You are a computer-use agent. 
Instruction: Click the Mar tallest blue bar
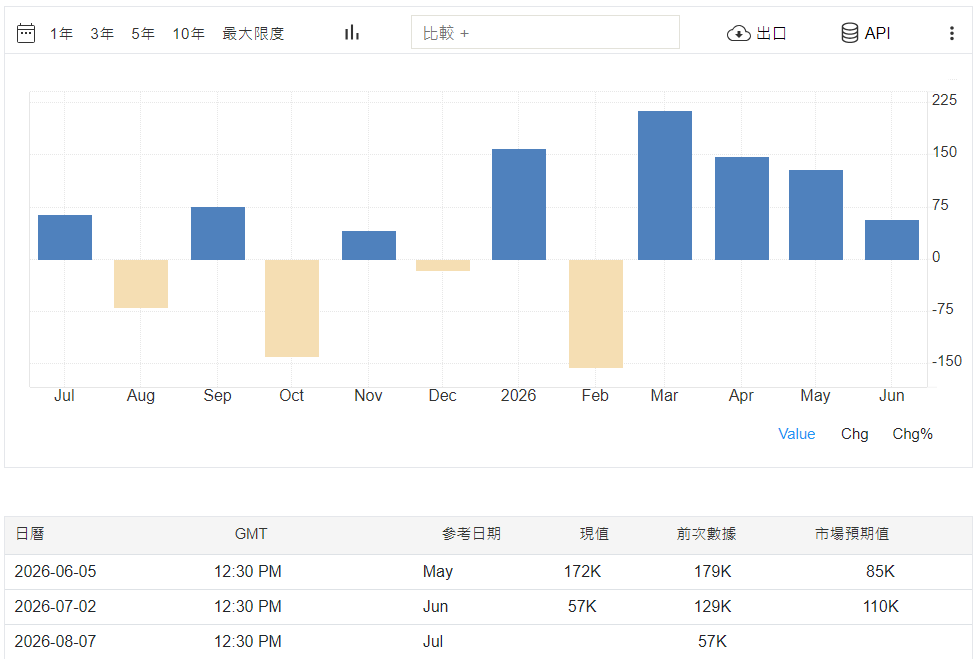point(665,186)
